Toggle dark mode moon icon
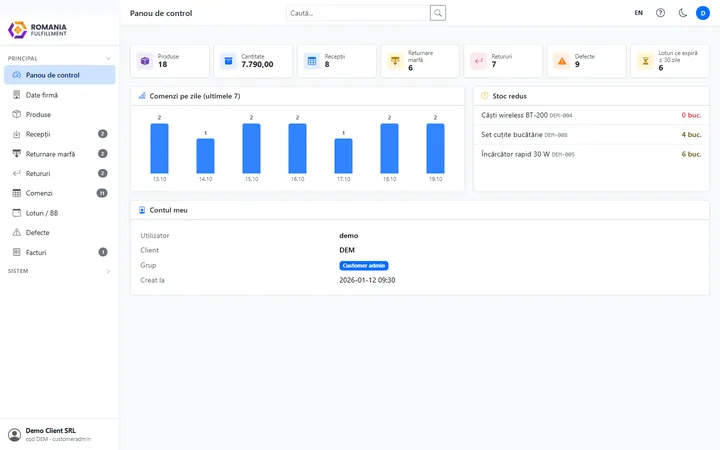720x450 pixels. 682,13
